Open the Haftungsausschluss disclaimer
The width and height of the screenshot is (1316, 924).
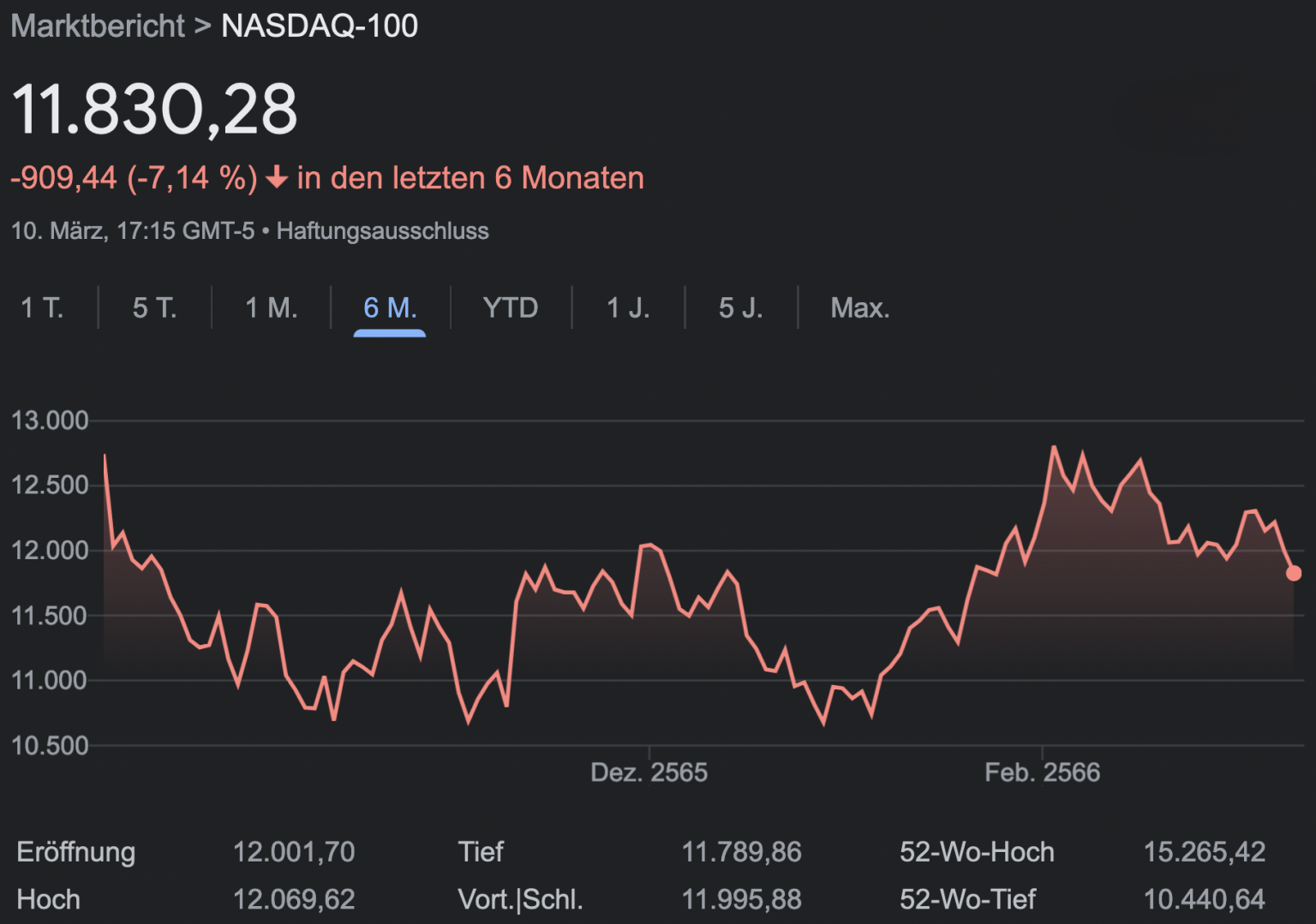tap(382, 230)
